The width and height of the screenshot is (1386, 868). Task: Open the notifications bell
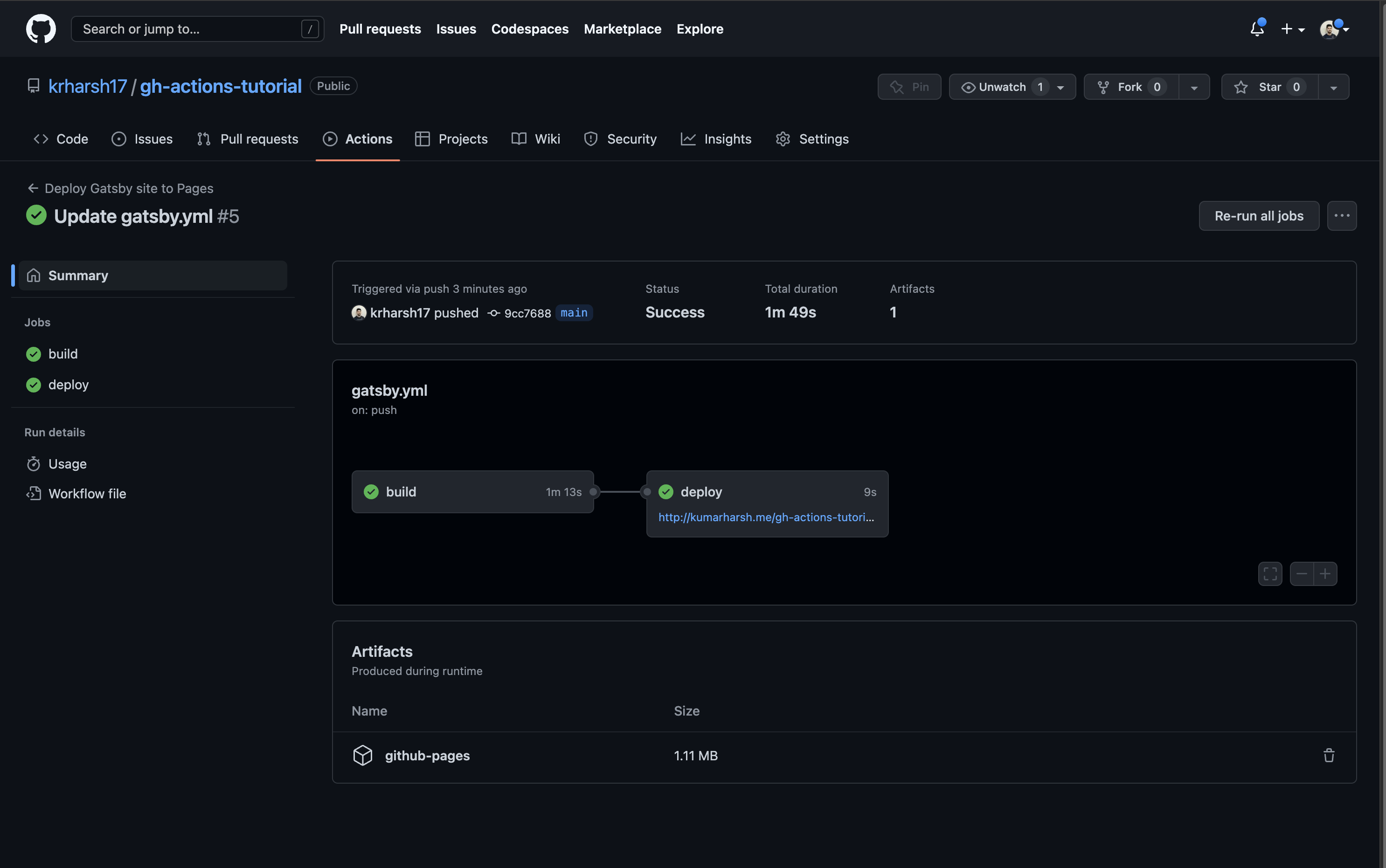[1257, 29]
